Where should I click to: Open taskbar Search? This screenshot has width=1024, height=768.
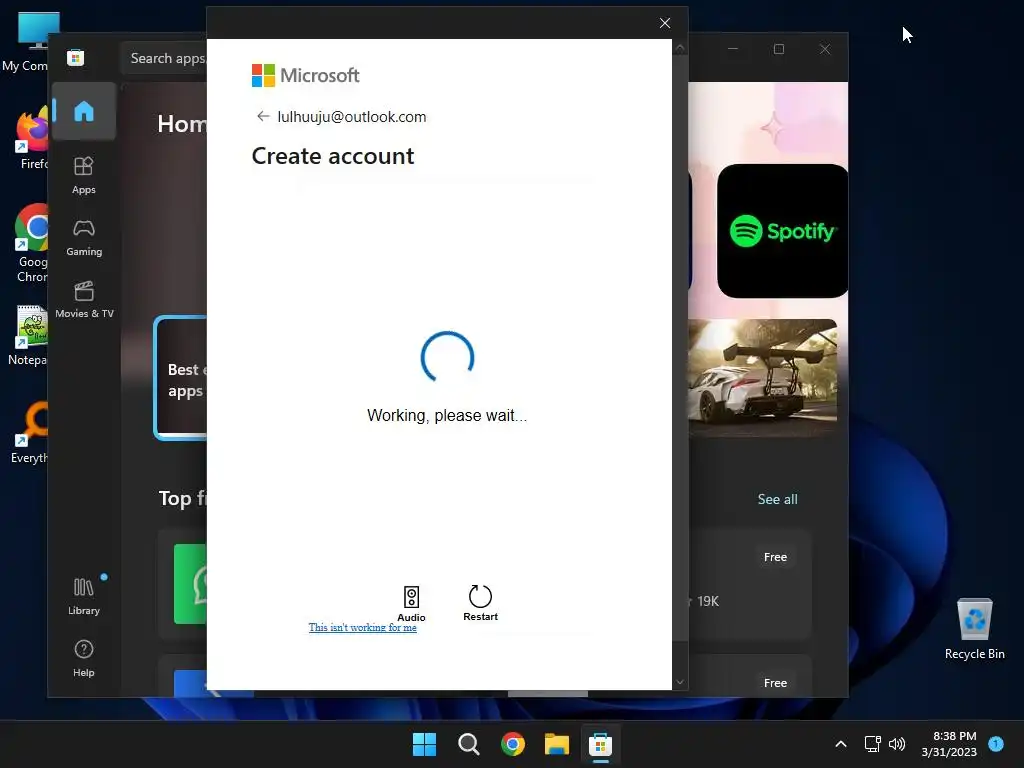[x=468, y=744]
